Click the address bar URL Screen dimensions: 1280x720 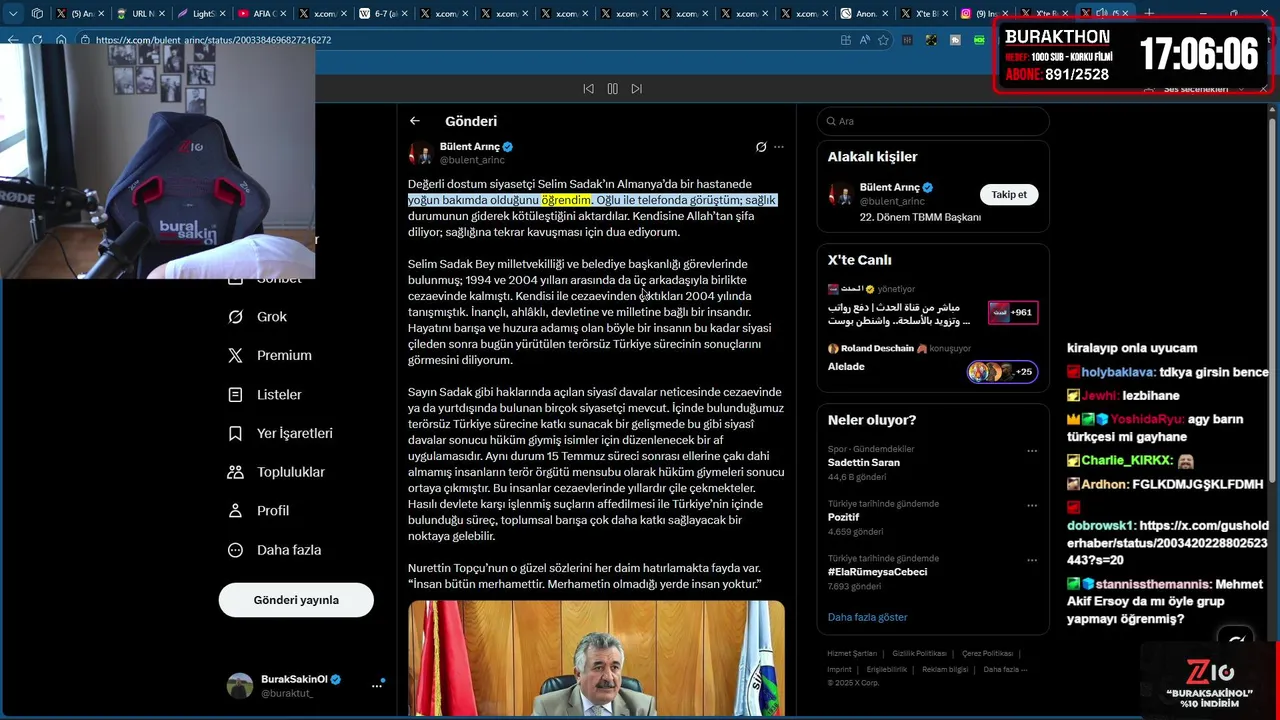point(213,40)
